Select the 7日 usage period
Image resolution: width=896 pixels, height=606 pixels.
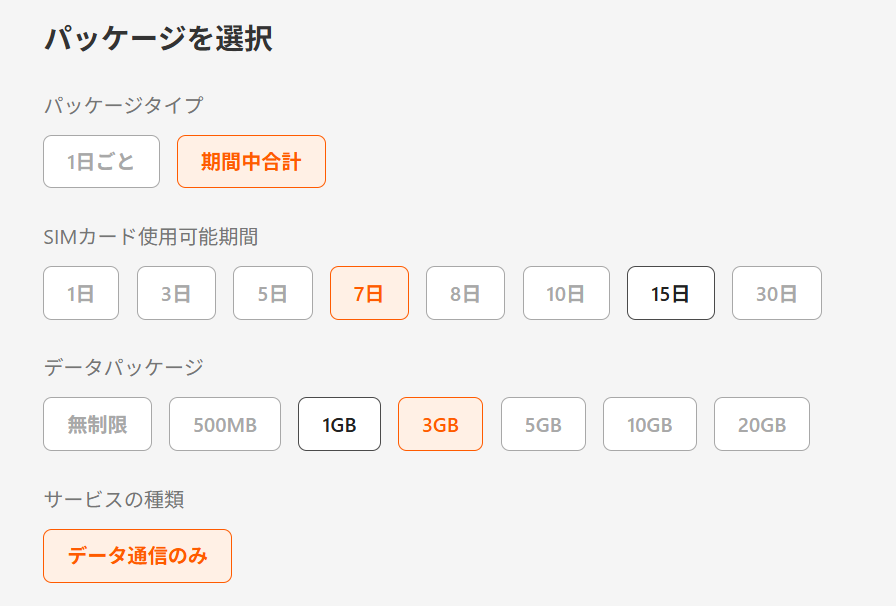tap(369, 293)
